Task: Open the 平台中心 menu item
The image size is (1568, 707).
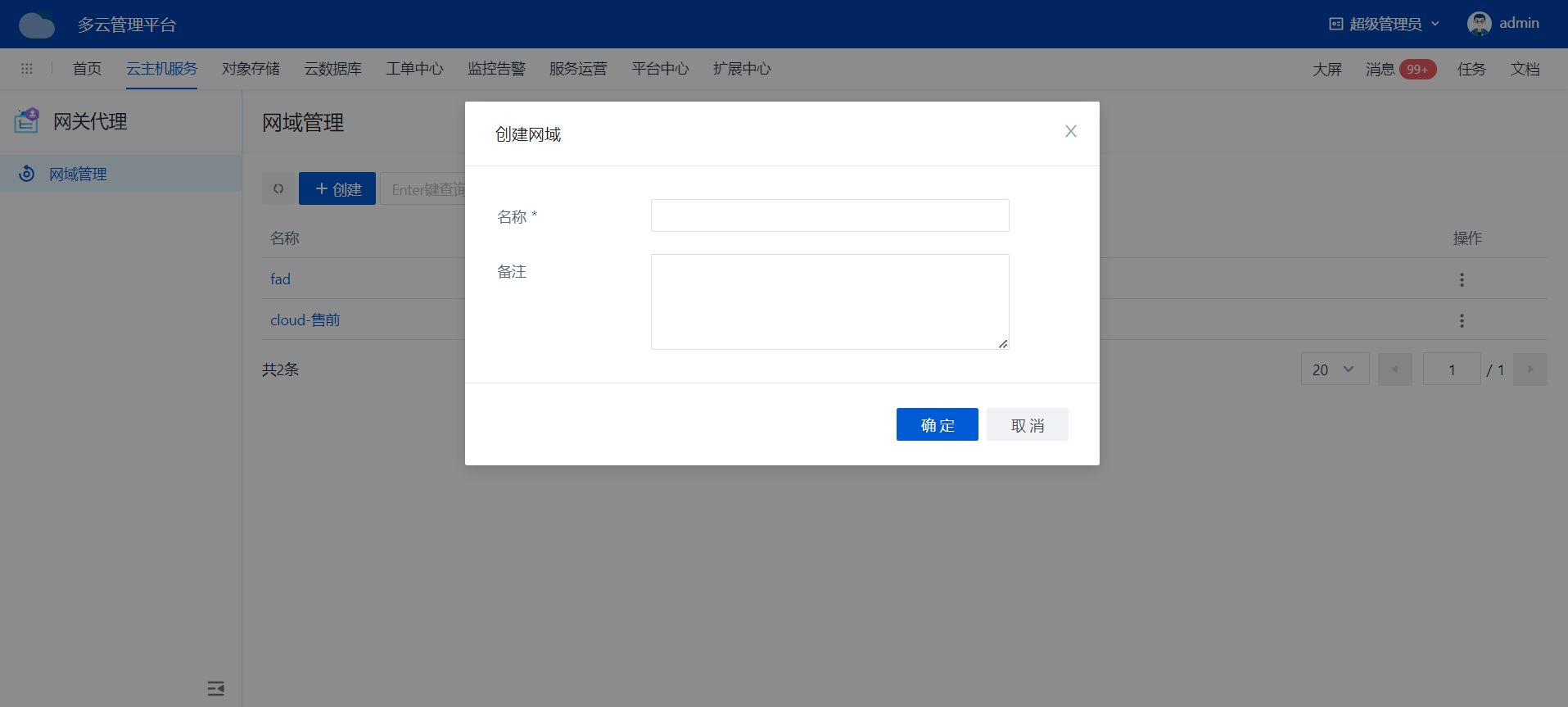Action: tap(660, 69)
